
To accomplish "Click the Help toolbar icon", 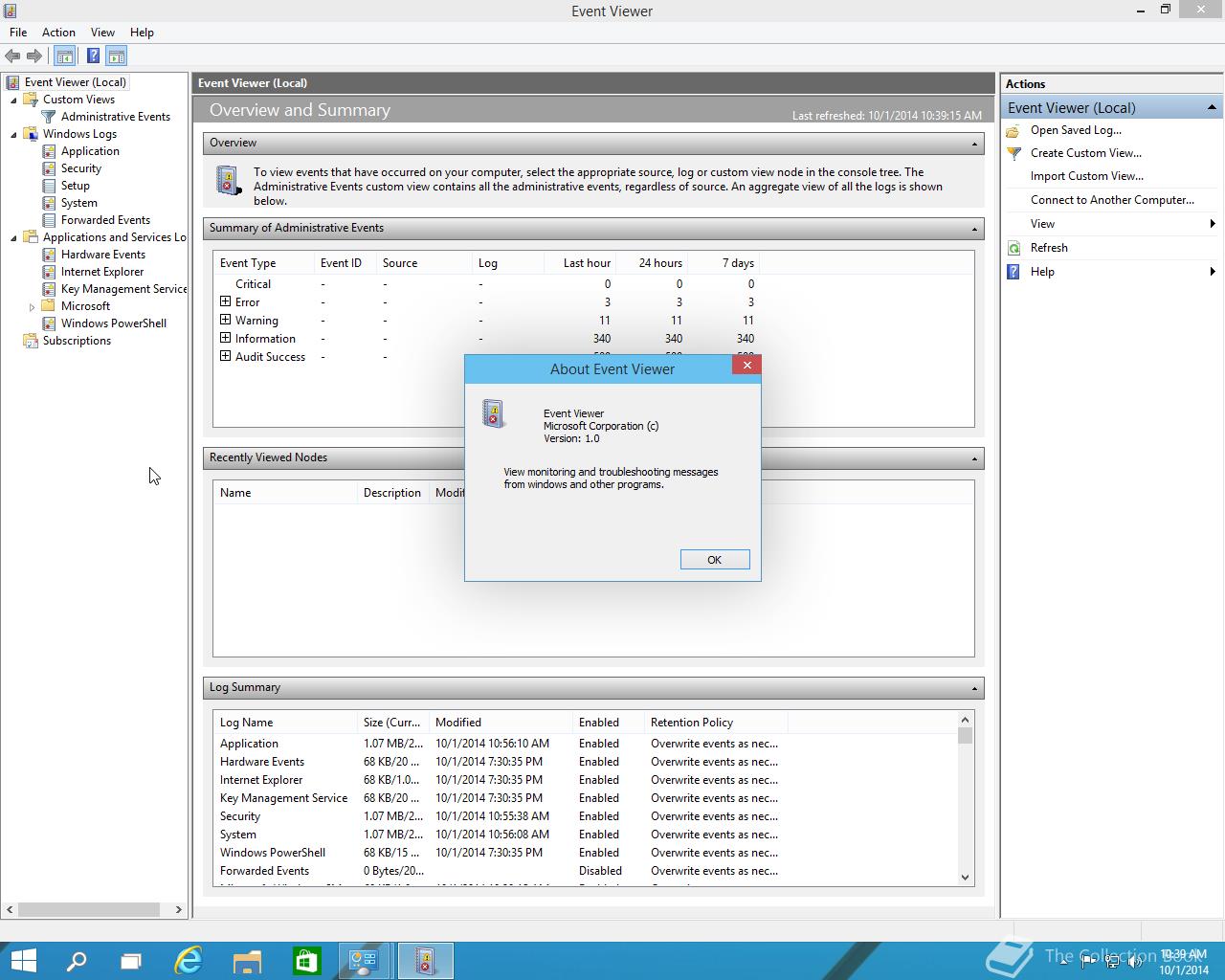I will [93, 56].
